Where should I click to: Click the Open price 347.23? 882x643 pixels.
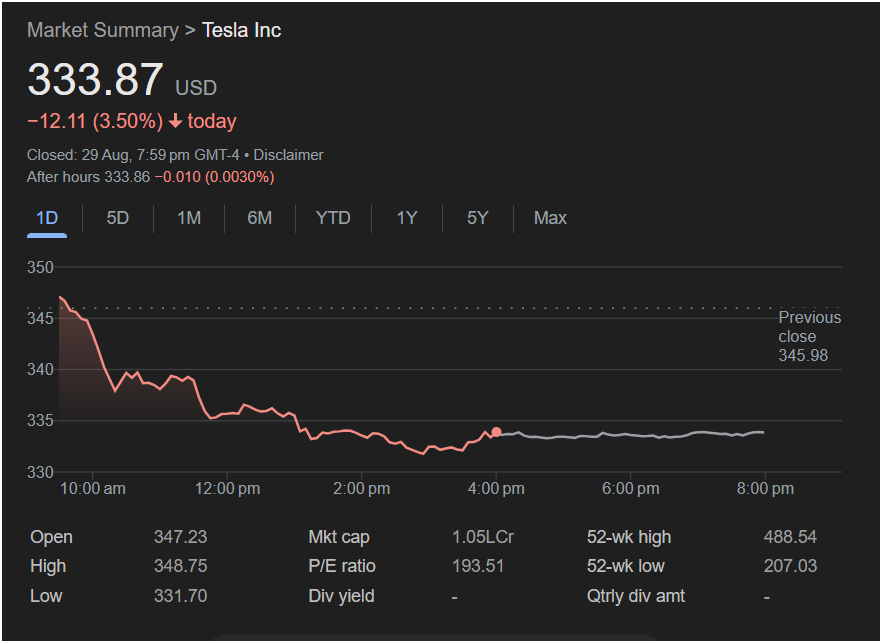tap(180, 537)
